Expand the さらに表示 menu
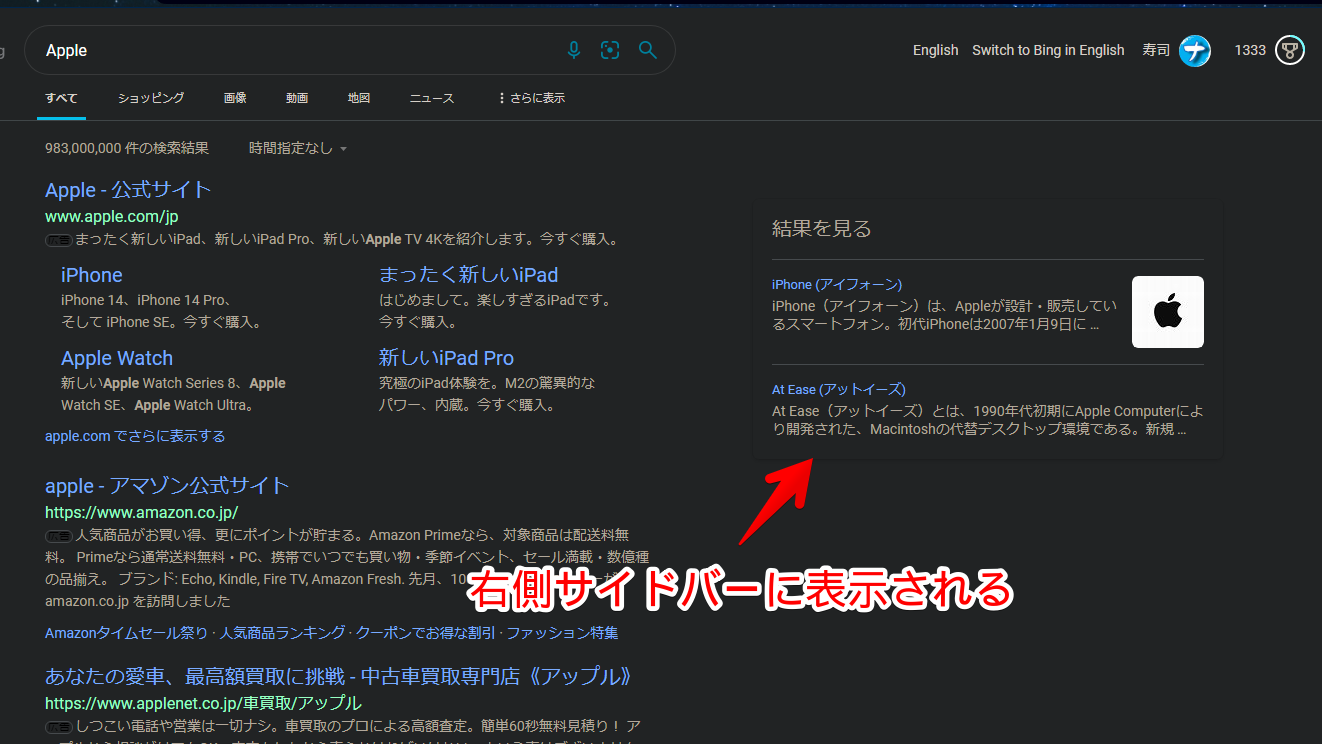Screen dimensions: 1322x744 [531, 98]
